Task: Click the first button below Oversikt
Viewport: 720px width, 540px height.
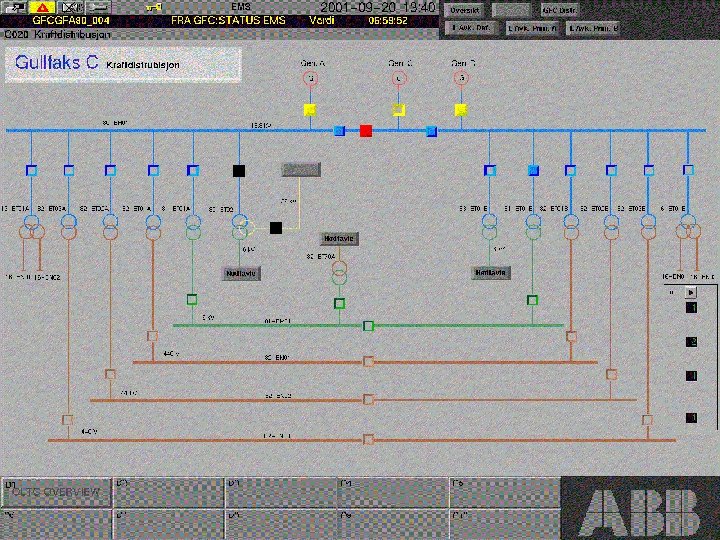Action: pyautogui.click(x=471, y=28)
